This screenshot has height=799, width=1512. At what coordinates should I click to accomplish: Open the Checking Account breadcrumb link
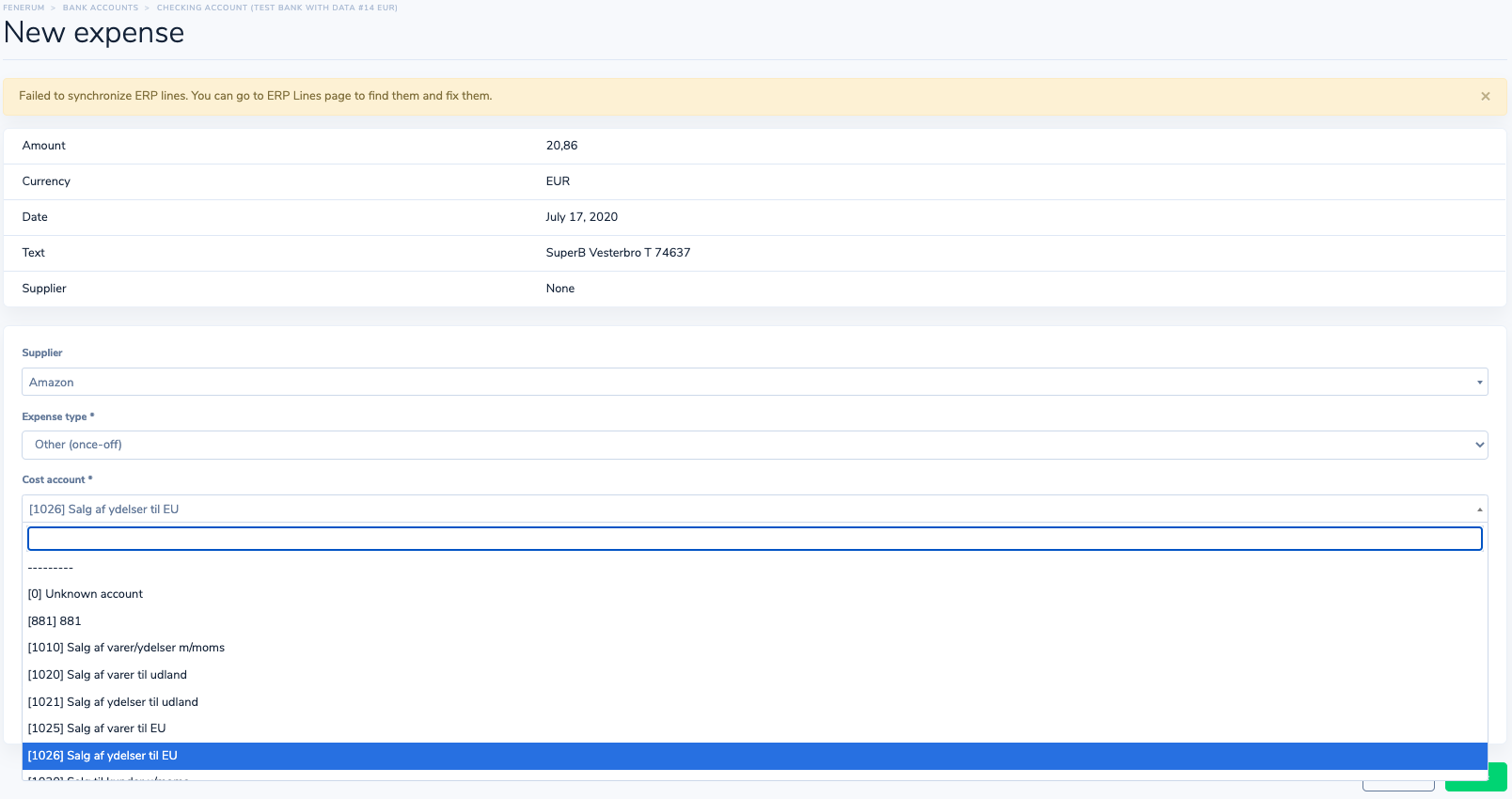point(277,8)
